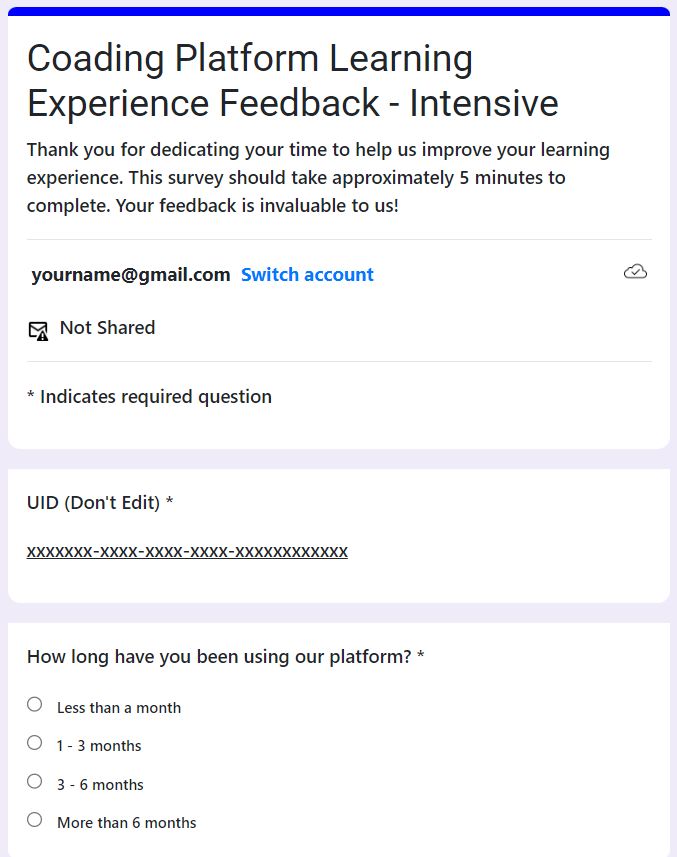This screenshot has height=857, width=677.
Task: Click the required asterisk after the UID label
Action: click(x=170, y=503)
